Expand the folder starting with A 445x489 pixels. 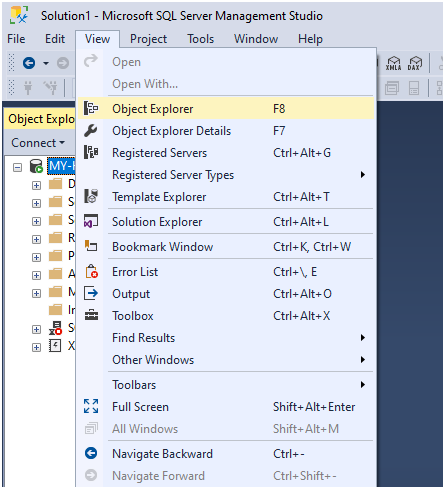pos(36,275)
